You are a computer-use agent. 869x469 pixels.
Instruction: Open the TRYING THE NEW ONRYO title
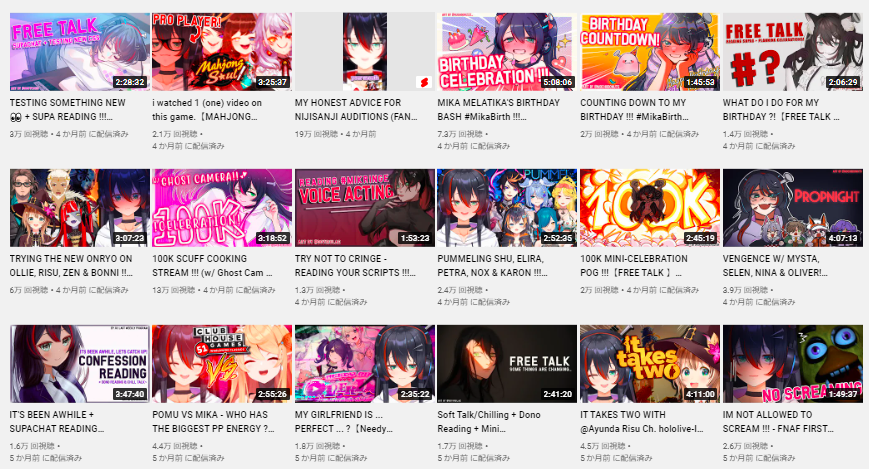click(71, 266)
